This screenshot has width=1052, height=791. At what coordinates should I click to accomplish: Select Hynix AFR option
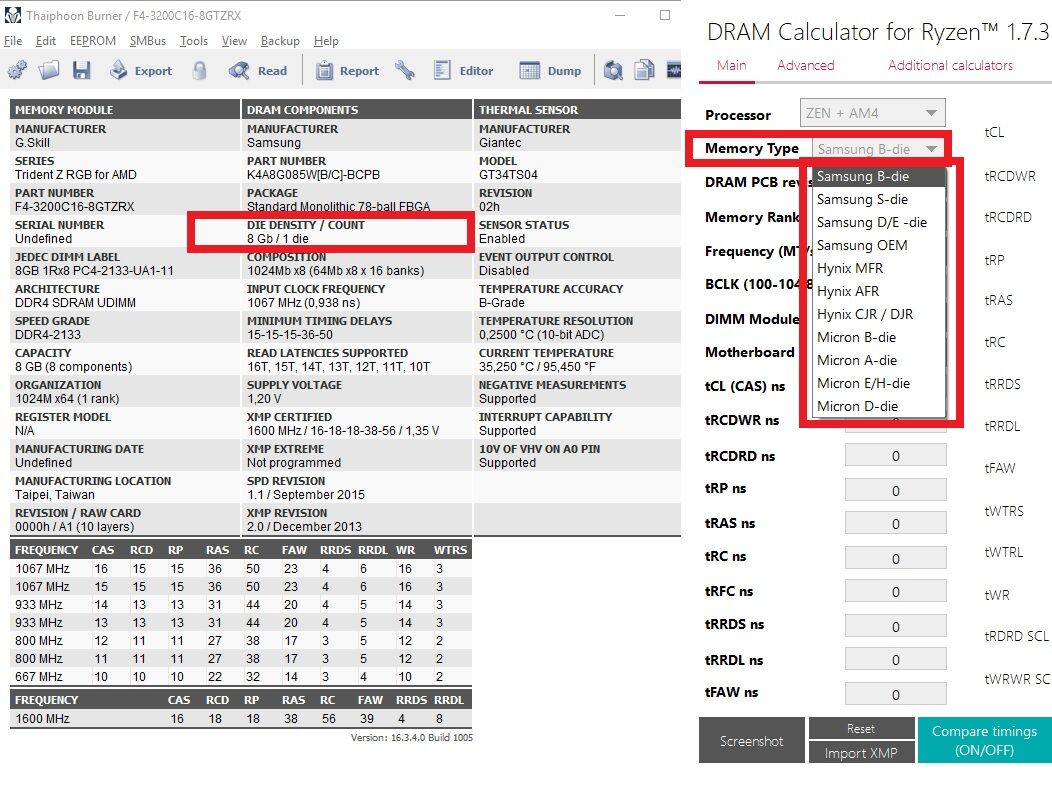coord(880,291)
